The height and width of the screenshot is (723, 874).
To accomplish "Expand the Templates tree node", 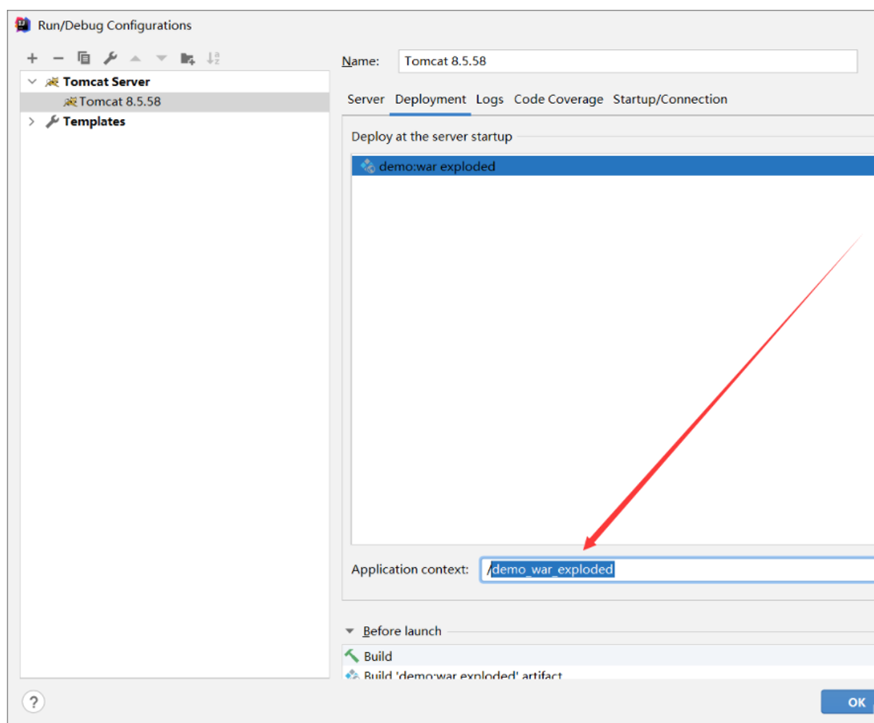I will click(x=32, y=122).
